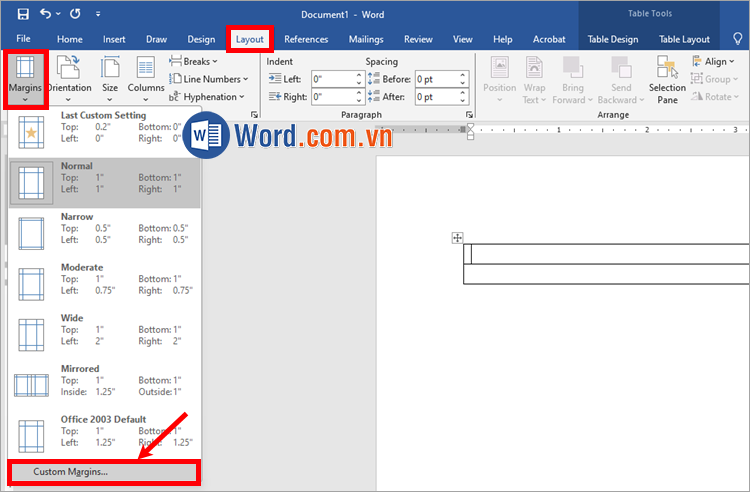The width and height of the screenshot is (750, 492).
Task: Select the Wide margins preset
Action: pyautogui.click(x=105, y=334)
